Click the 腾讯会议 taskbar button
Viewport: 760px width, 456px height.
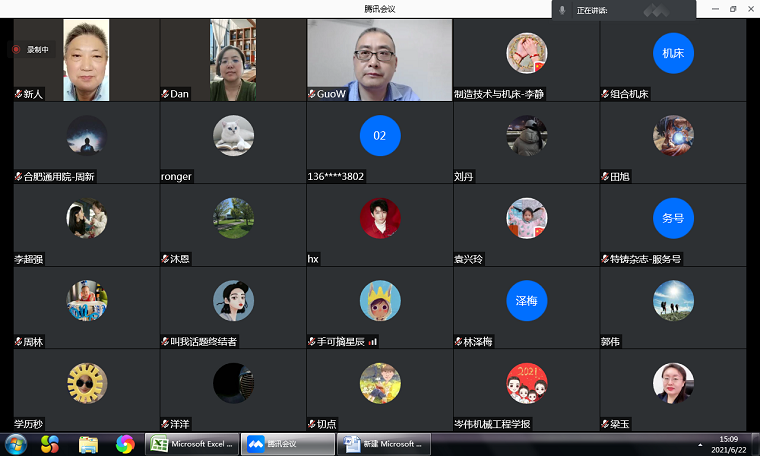coord(288,443)
